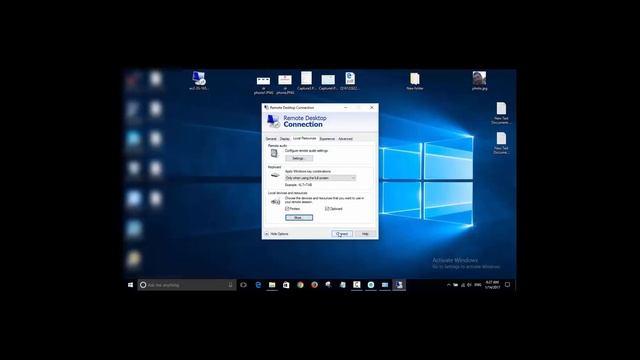Launch Microsoft Edge from the taskbar

click(x=258, y=285)
